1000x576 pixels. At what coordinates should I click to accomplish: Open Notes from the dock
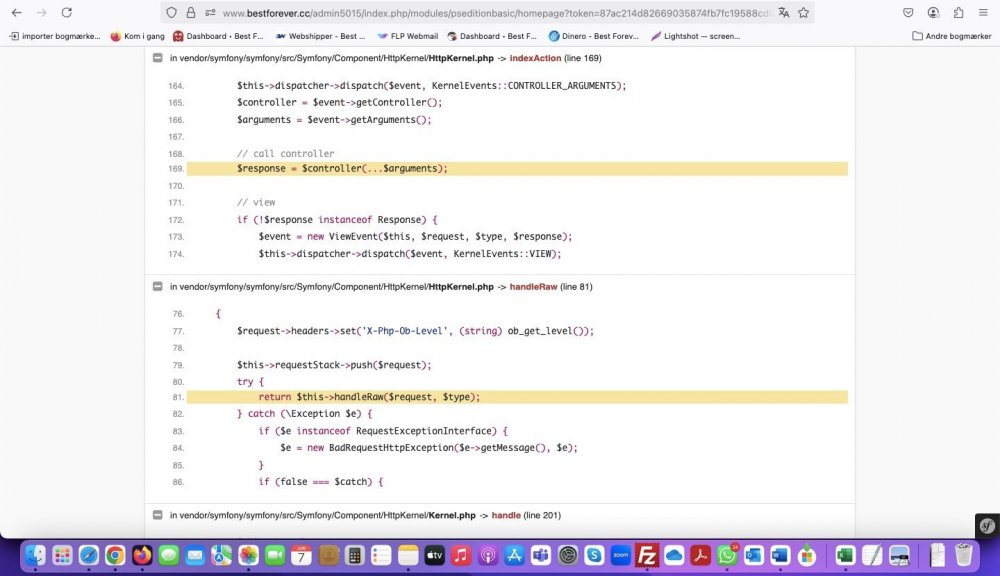pyautogui.click(x=408, y=556)
